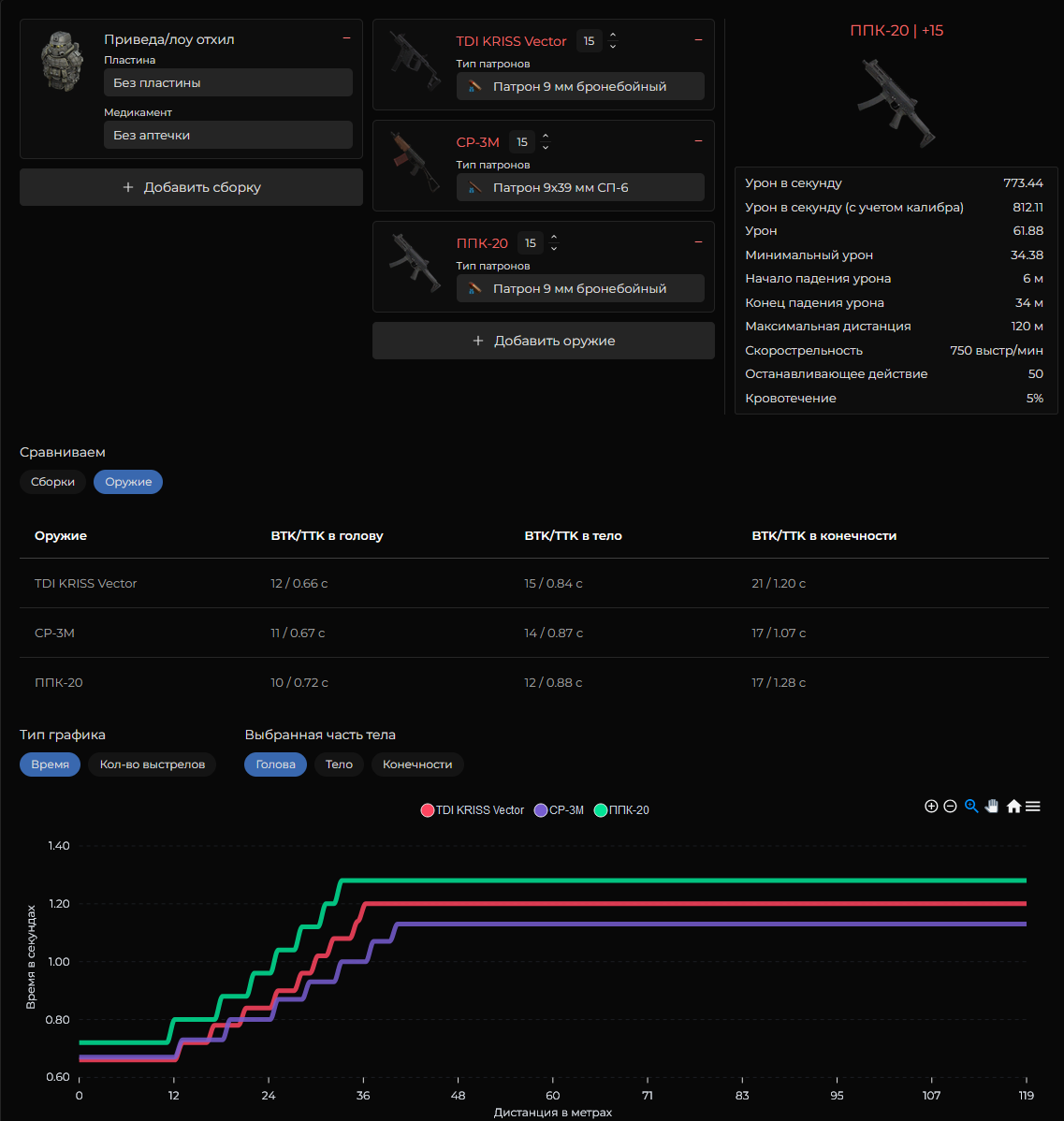Toggle ППК-20 series in chart legend
1064x1121 pixels.
pyautogui.click(x=622, y=810)
